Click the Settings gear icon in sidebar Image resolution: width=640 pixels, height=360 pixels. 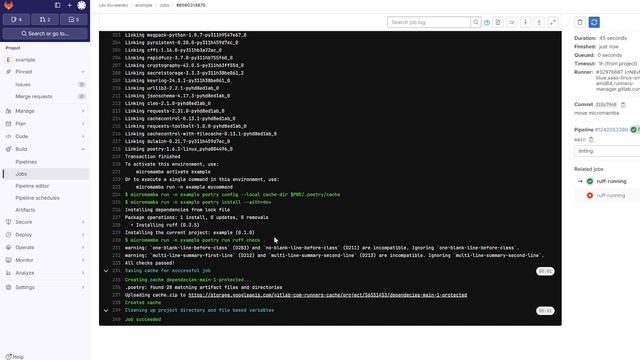(x=9, y=287)
